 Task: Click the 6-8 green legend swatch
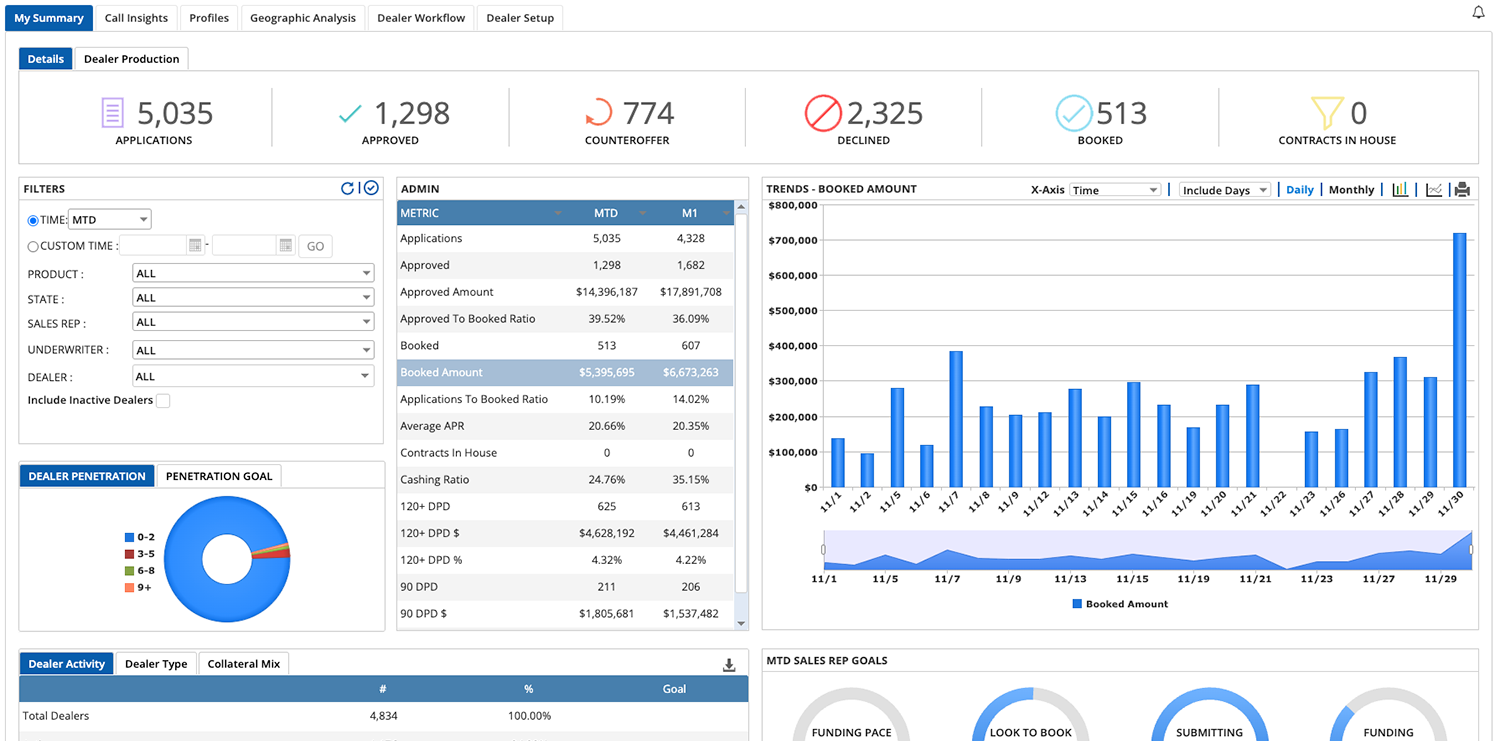point(129,571)
